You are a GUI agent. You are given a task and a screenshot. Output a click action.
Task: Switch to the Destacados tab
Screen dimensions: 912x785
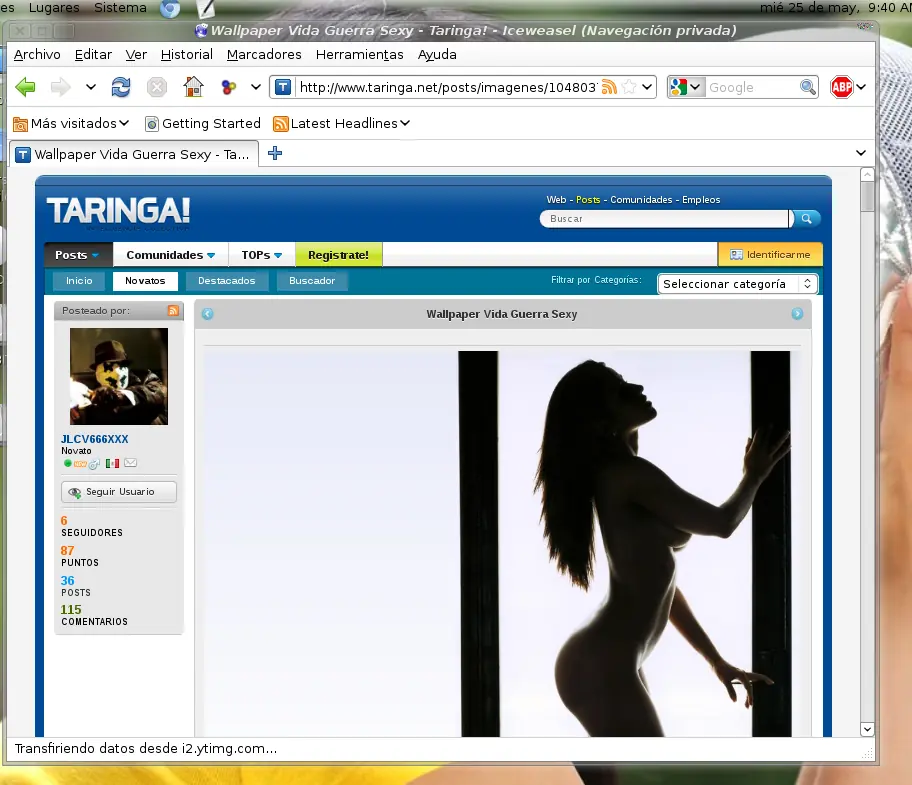coord(226,281)
